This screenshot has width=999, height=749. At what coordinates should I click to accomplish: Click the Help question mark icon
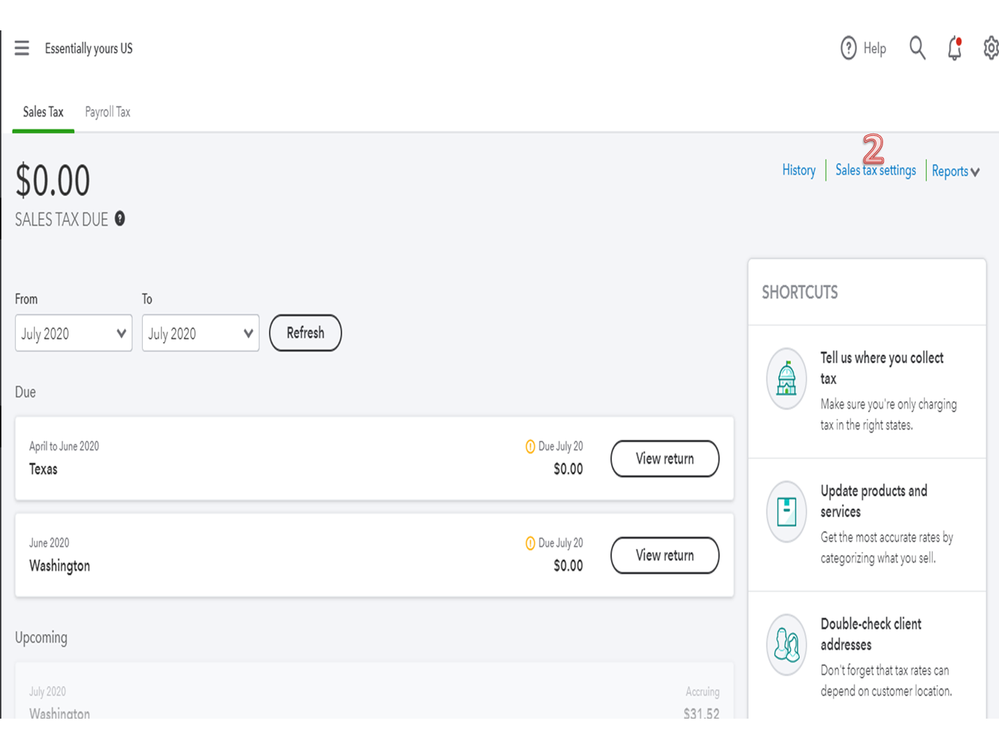[849, 48]
